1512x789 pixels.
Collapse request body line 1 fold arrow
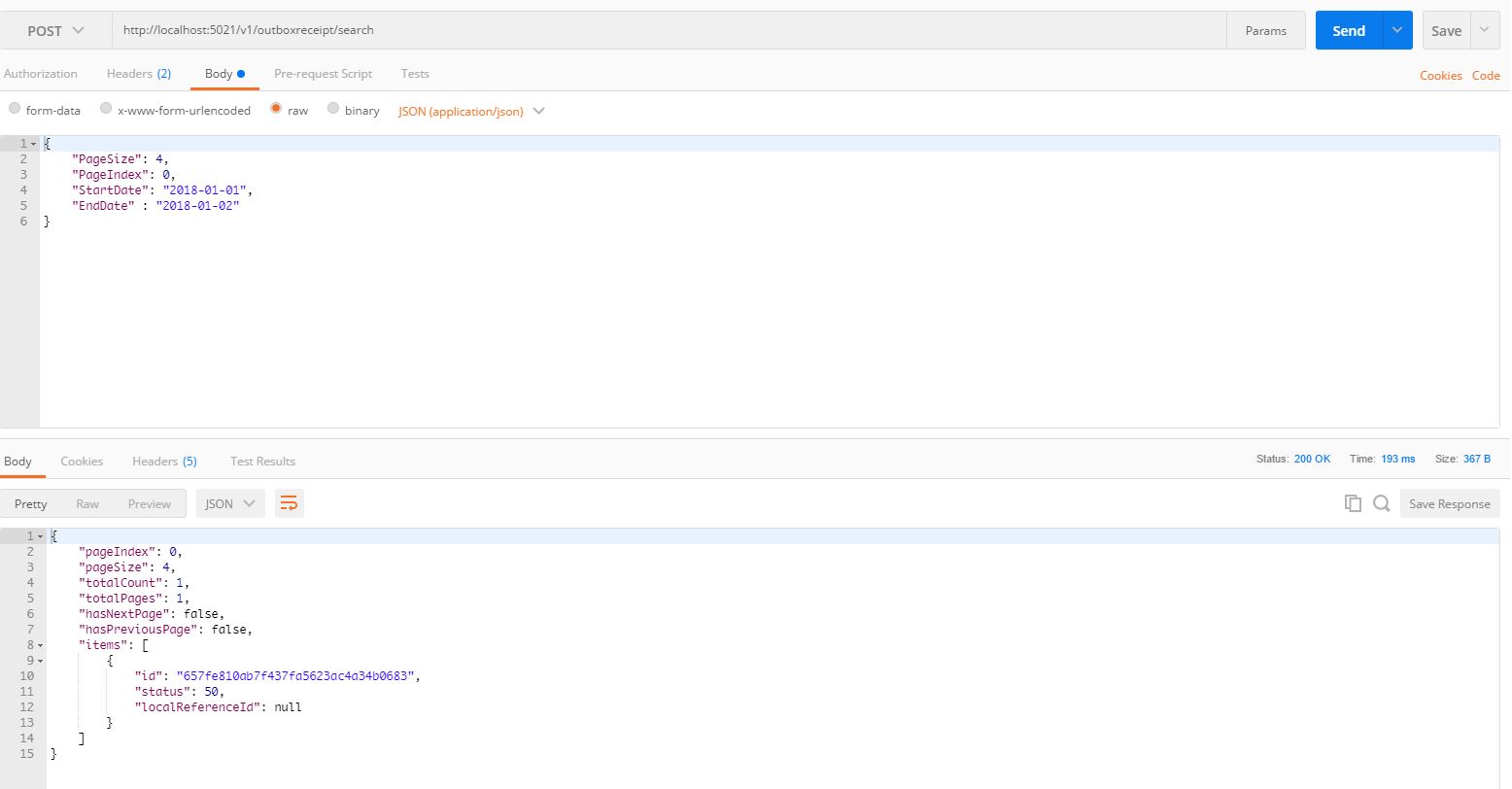pos(34,144)
